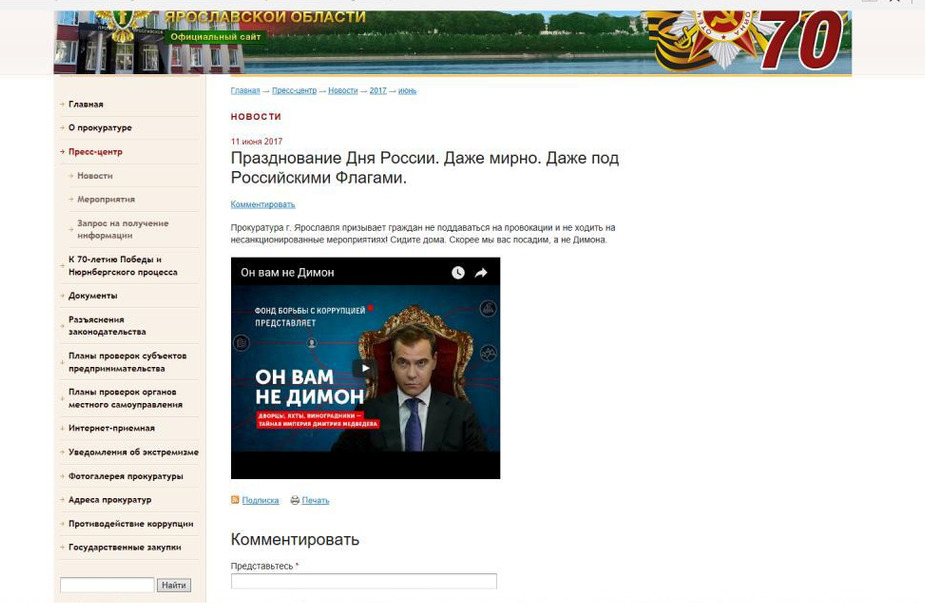This screenshot has width=925, height=616.
Task: Open the Комментировать link under the headline
Action: coord(262,204)
